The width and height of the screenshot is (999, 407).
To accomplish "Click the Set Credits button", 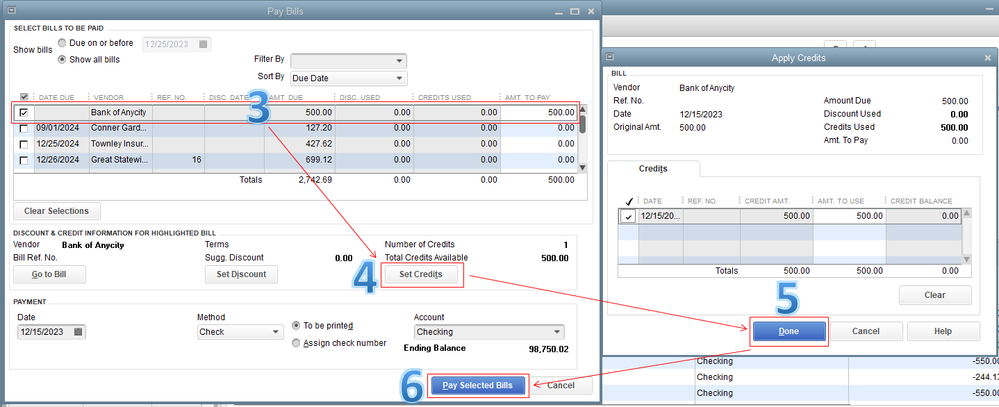I will coord(420,275).
